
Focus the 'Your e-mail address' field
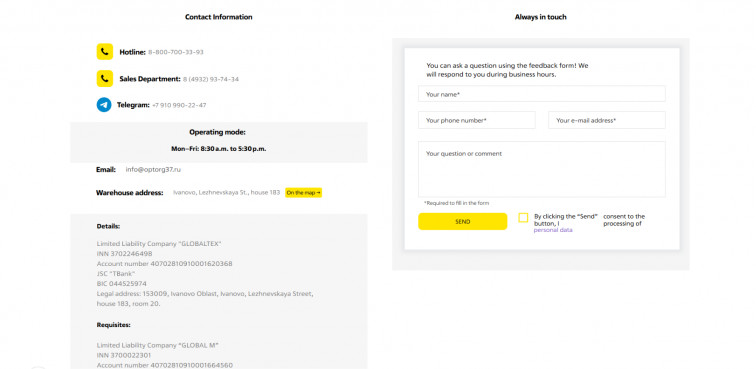tap(607, 120)
